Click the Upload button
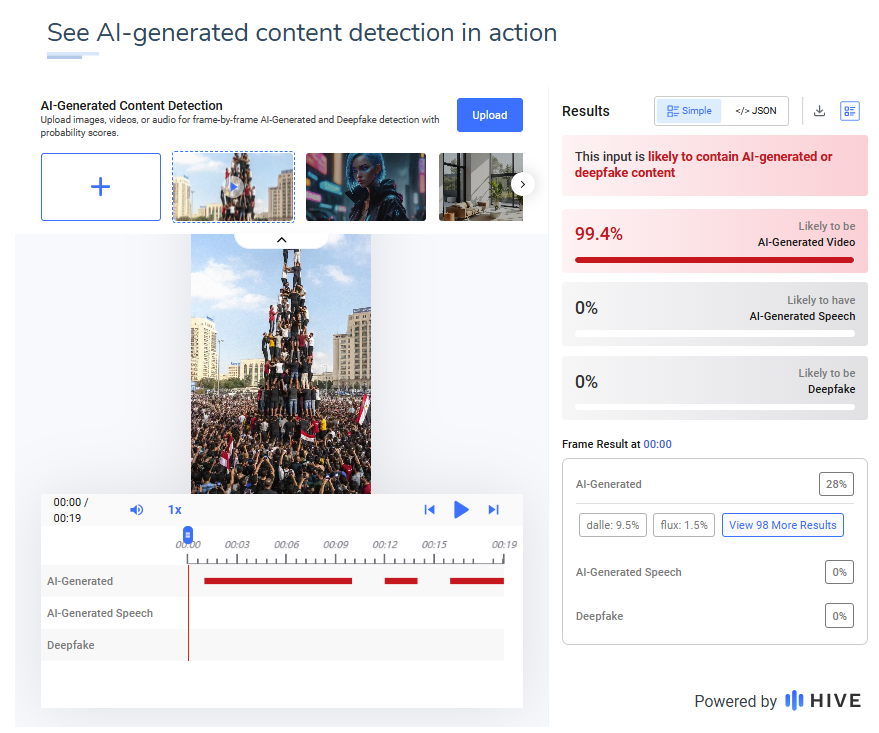Image resolution: width=879 pixels, height=733 pixels. (489, 115)
